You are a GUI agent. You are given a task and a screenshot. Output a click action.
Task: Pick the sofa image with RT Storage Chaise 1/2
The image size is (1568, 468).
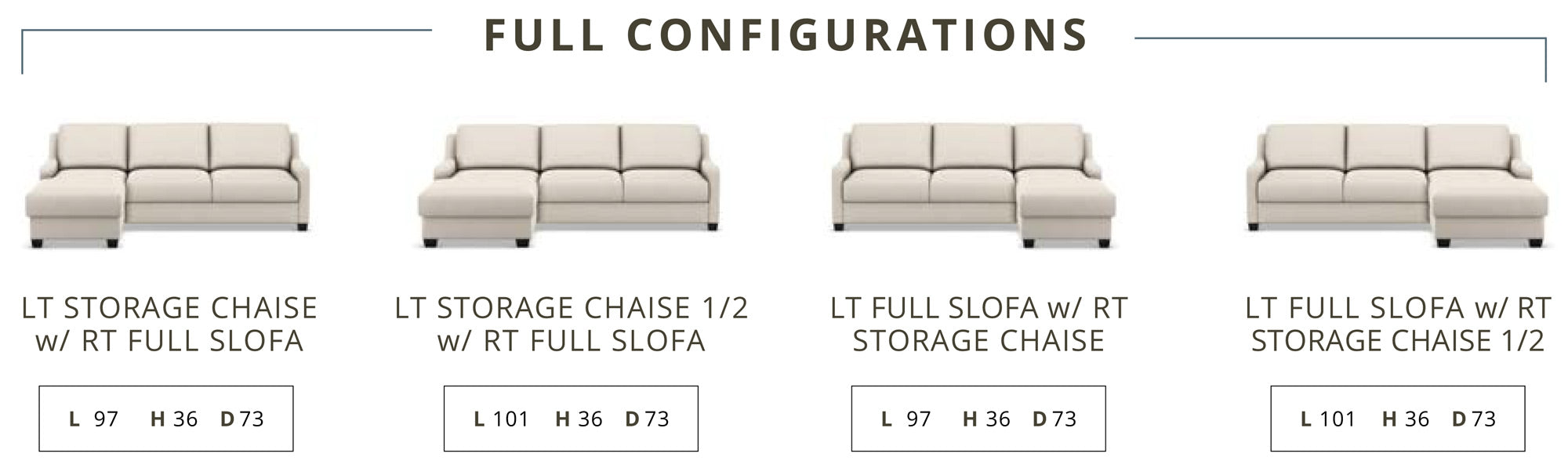click(1398, 185)
